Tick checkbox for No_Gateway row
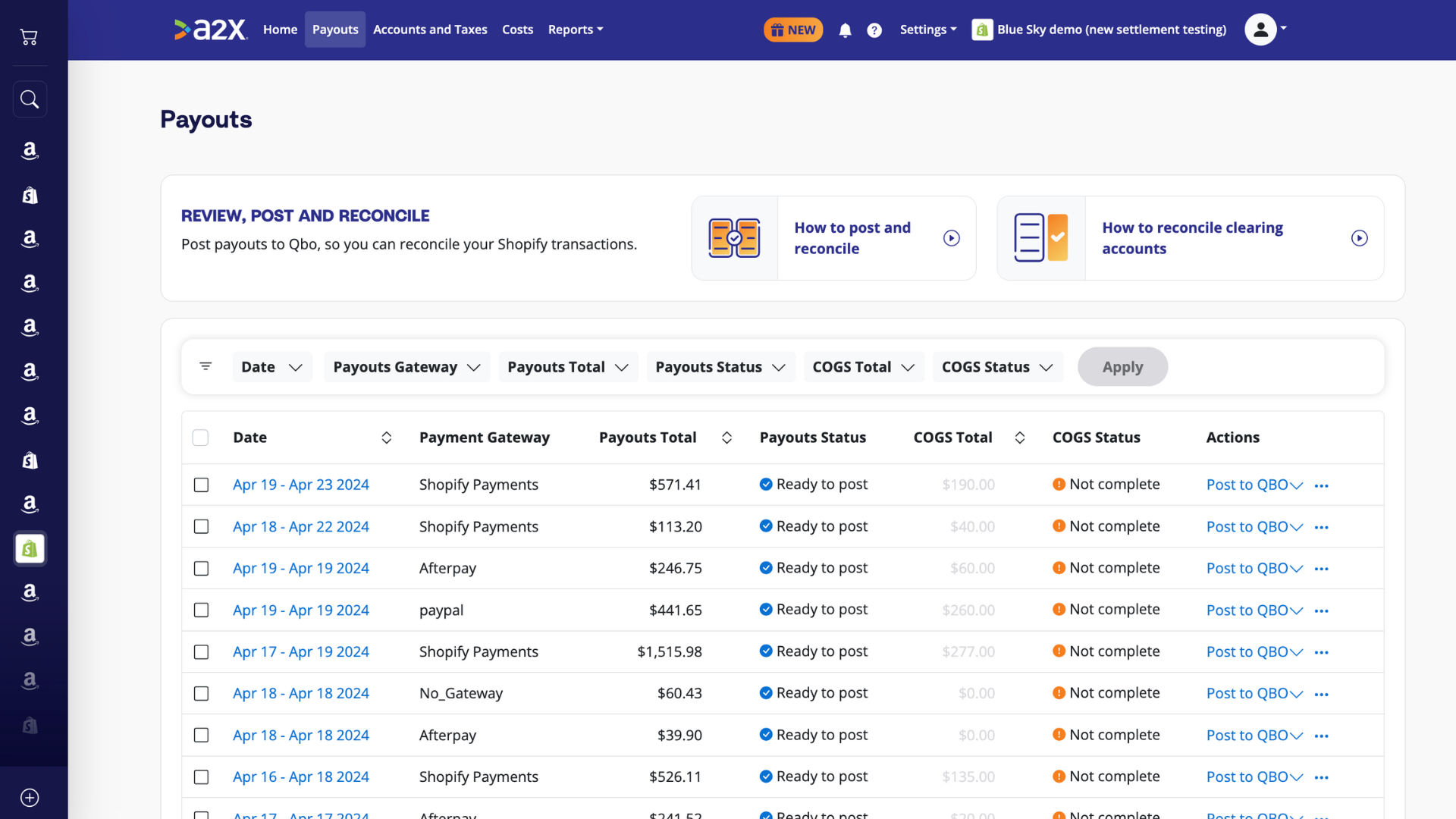 [x=201, y=693]
